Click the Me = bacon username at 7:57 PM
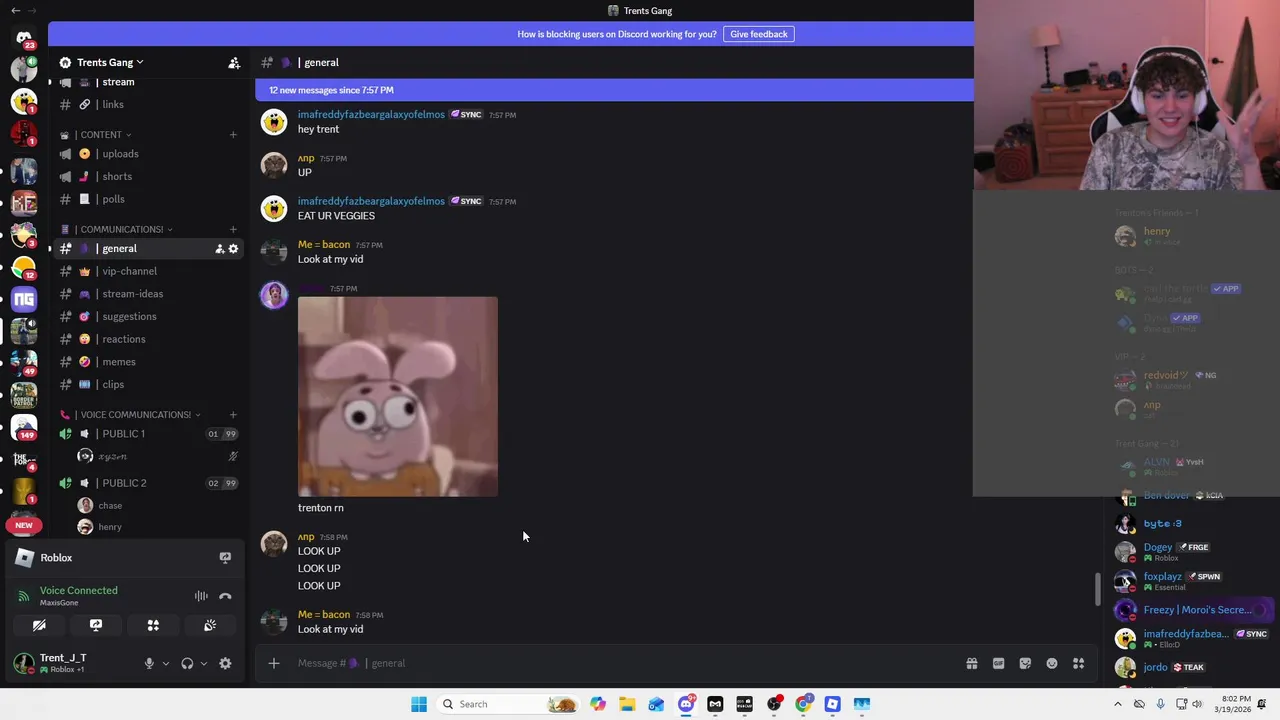The width and height of the screenshot is (1280, 720). tap(324, 244)
